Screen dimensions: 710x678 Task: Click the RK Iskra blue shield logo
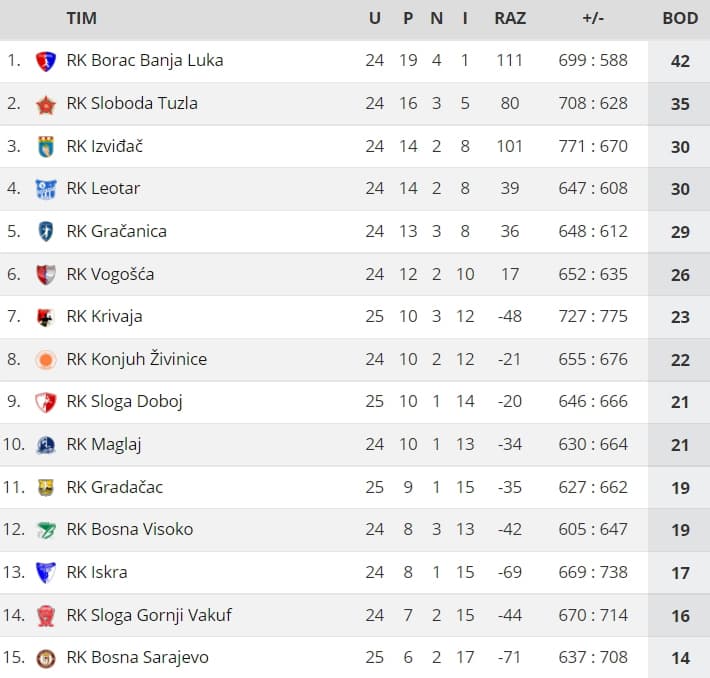[x=46, y=573]
